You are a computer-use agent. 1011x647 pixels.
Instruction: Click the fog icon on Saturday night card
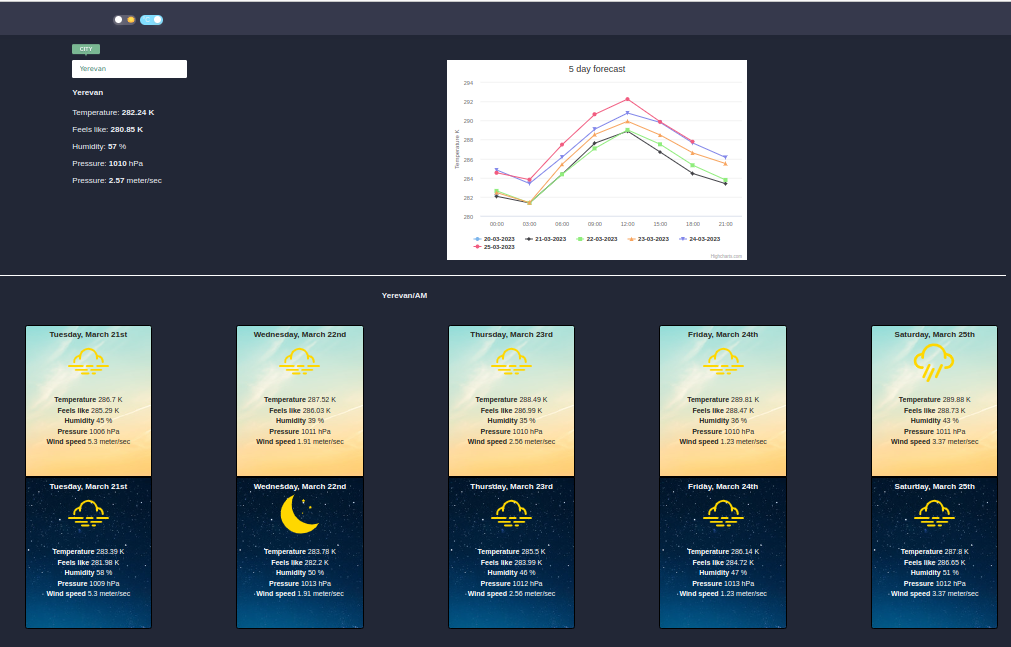[x=933, y=512]
